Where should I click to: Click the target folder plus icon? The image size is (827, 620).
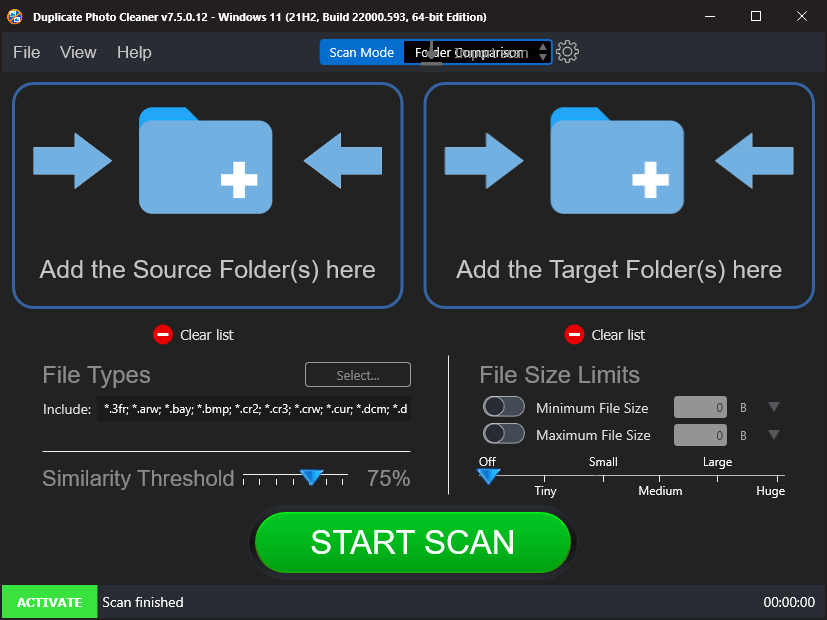tap(650, 180)
